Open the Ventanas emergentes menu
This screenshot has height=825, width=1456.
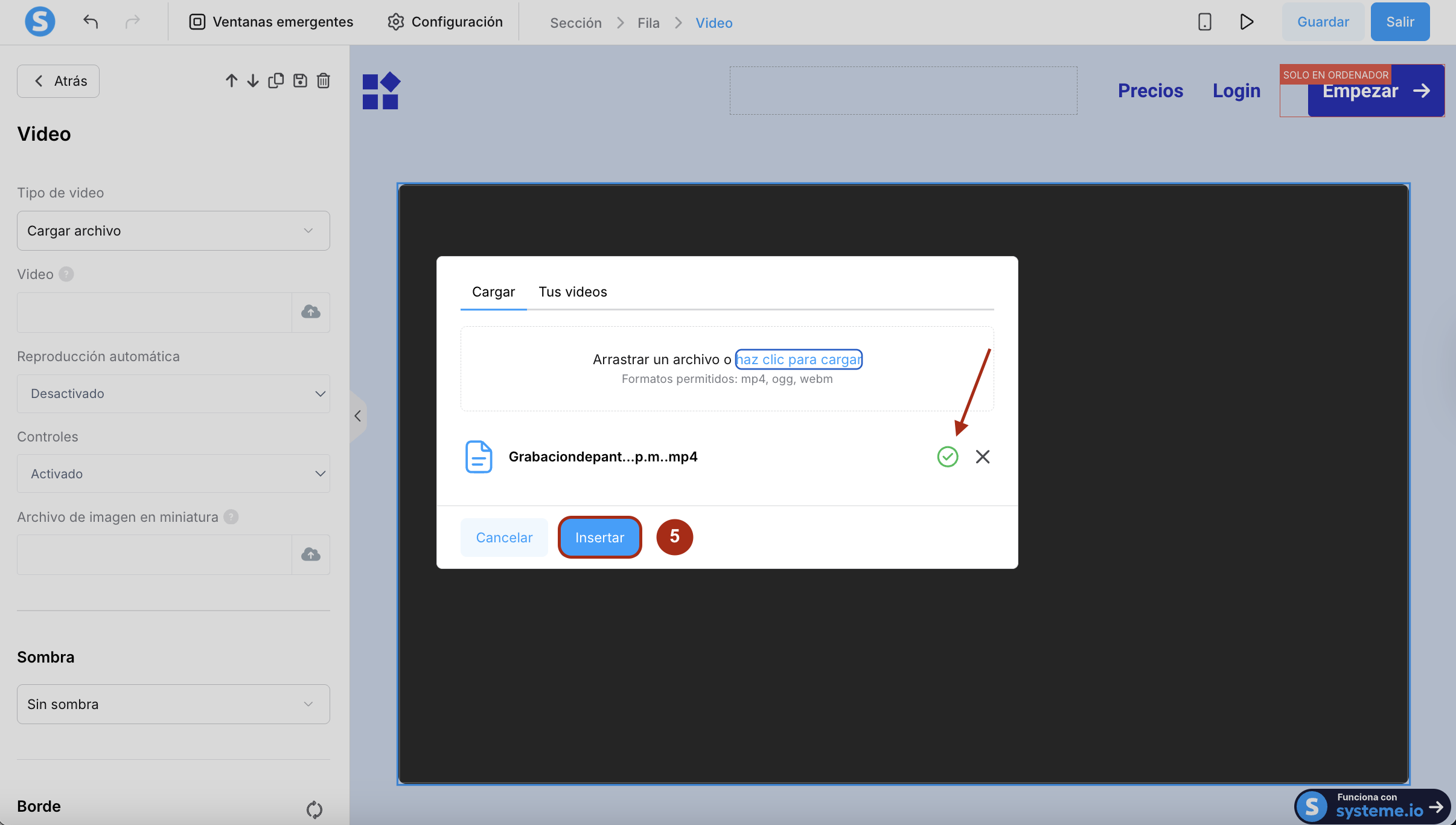click(x=271, y=22)
